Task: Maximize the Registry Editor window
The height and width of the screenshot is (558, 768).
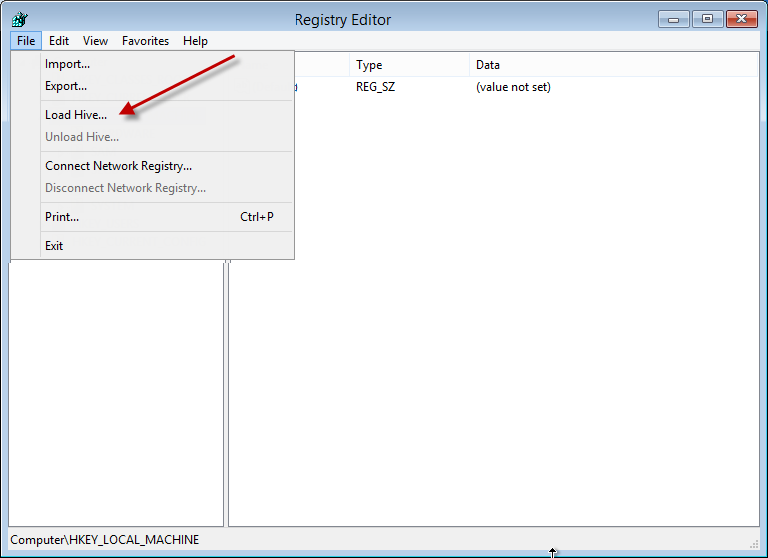Action: pos(707,18)
